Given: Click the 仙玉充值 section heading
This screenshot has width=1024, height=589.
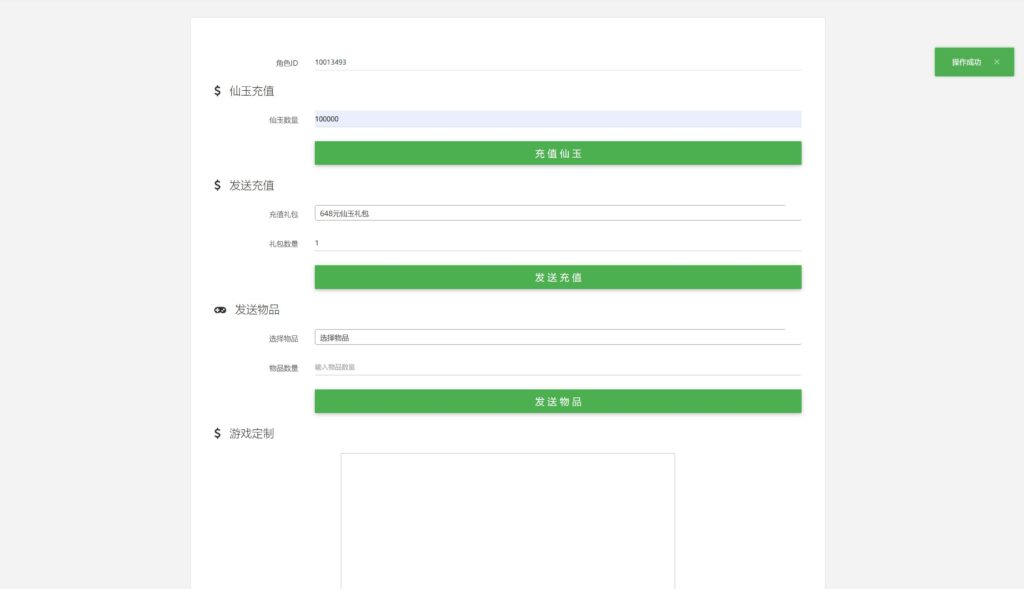Looking at the screenshot, I should [252, 91].
